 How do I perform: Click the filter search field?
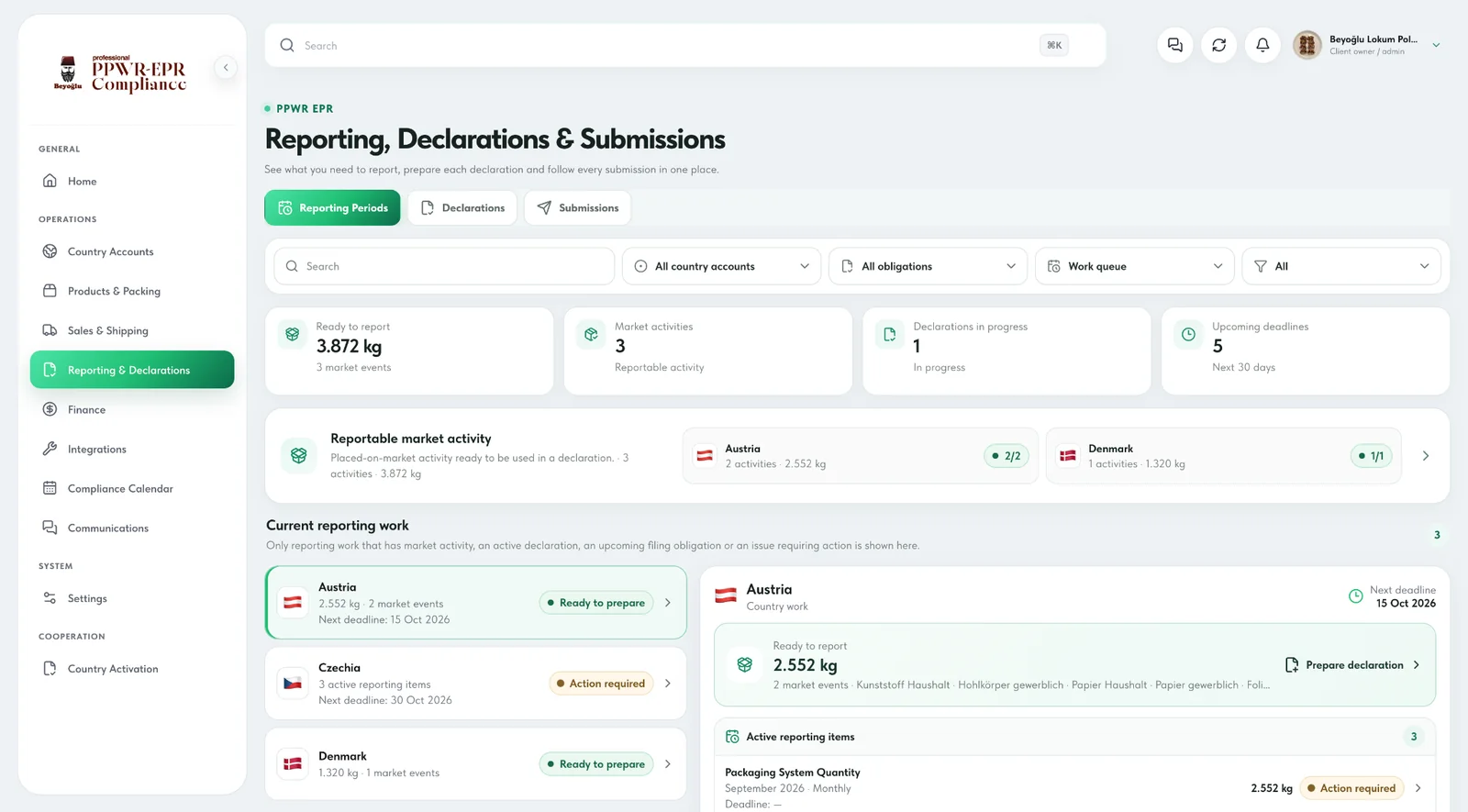click(x=444, y=266)
